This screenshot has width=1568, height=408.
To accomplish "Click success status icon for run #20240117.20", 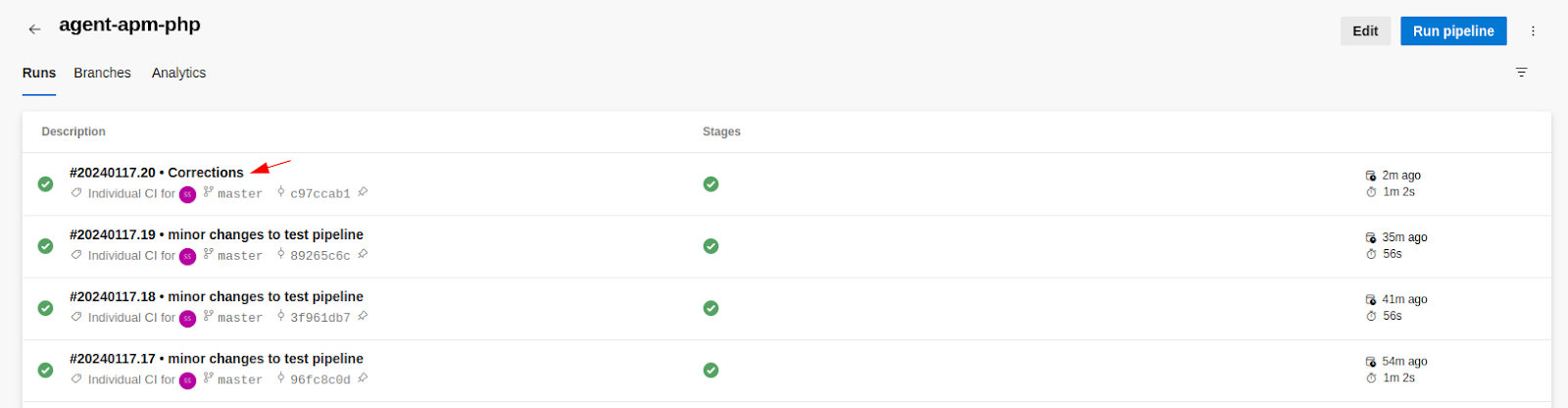I will tap(45, 183).
